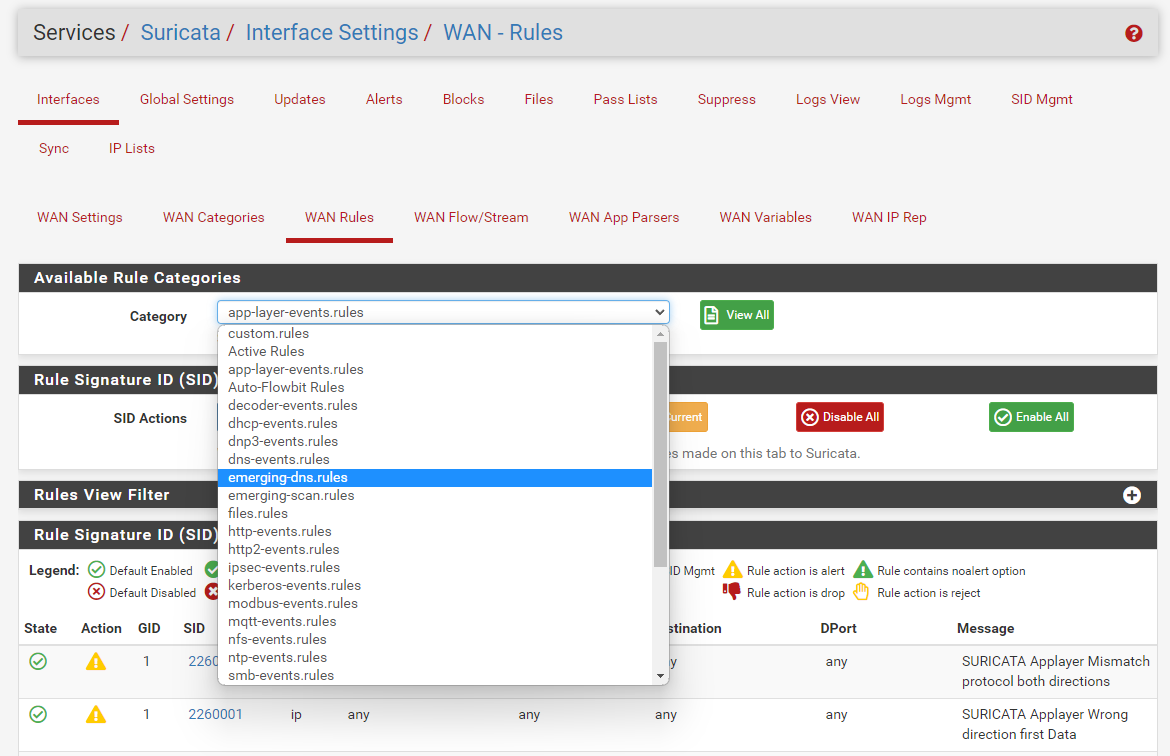Choose decoder-events.rules option
This screenshot has height=756, width=1170.
tap(435, 405)
